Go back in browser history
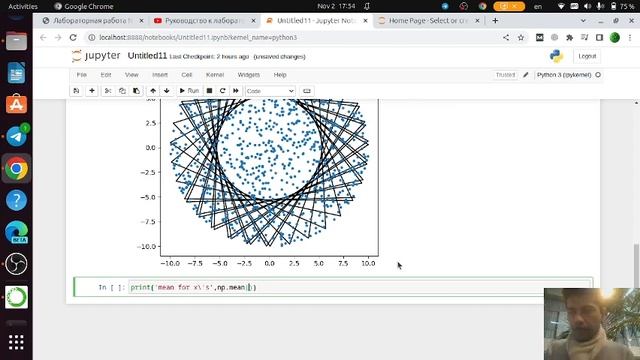The height and width of the screenshot is (360, 640). click(43, 38)
